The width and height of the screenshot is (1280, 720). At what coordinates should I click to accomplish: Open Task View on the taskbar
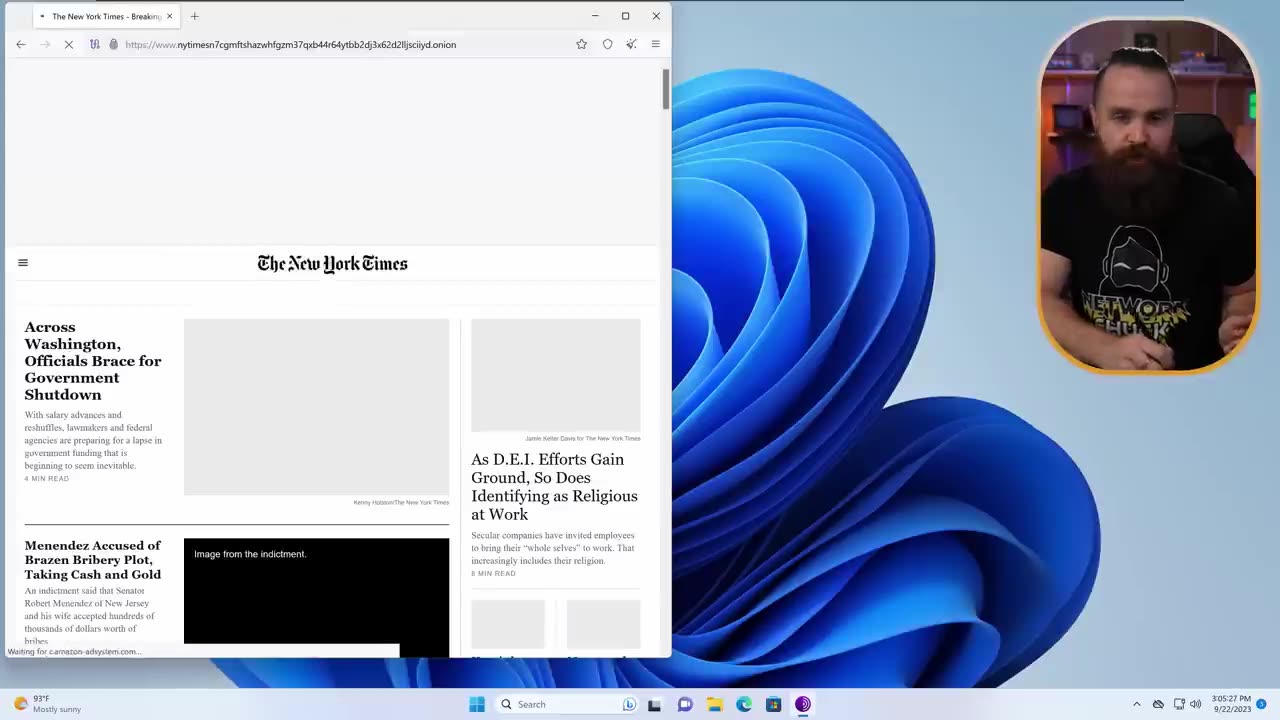pos(654,704)
